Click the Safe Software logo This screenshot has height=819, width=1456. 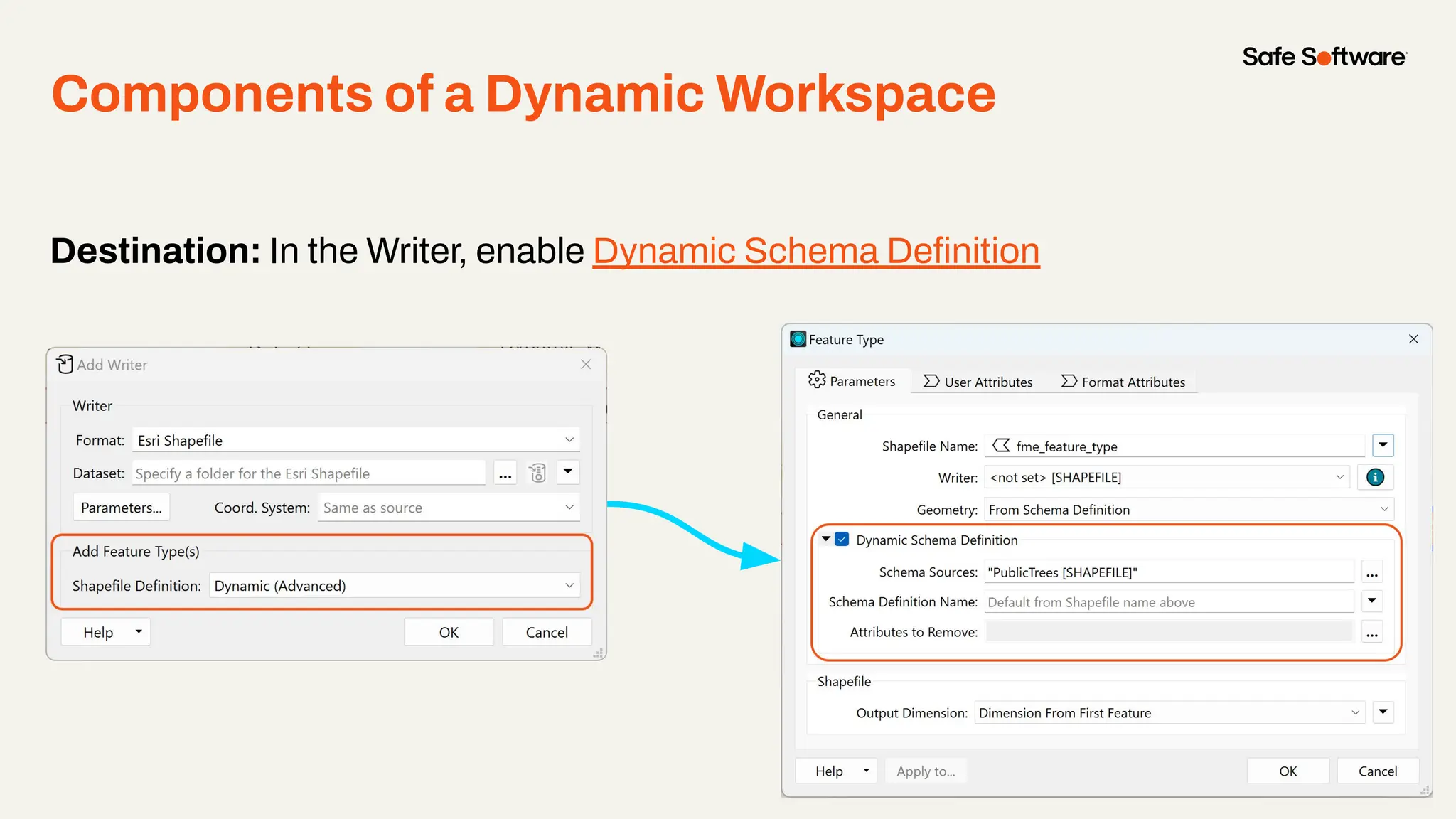[x=1324, y=57]
